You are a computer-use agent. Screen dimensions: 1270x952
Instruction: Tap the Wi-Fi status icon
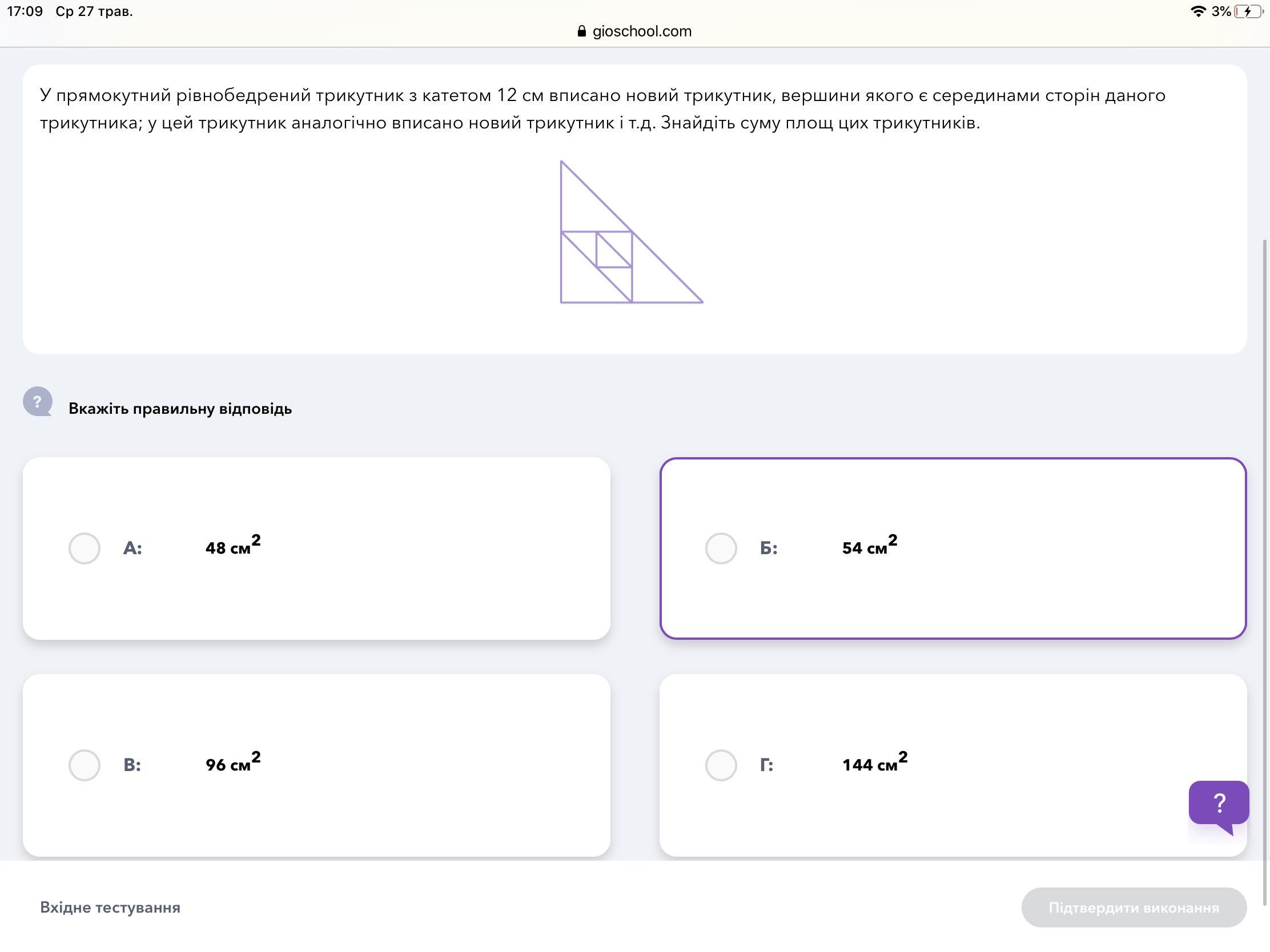1197,11
